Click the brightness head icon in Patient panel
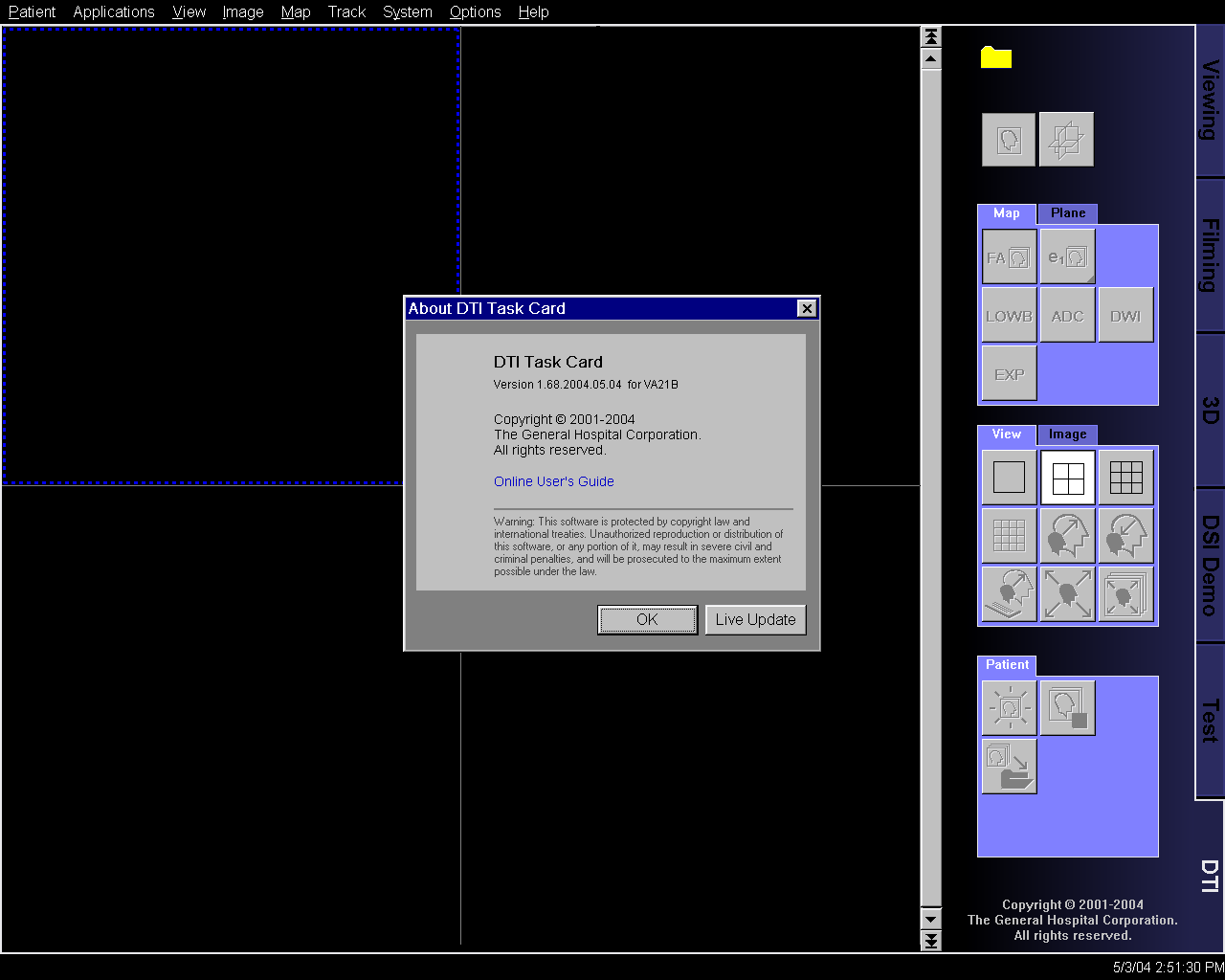The width and height of the screenshot is (1225, 980). (1009, 708)
